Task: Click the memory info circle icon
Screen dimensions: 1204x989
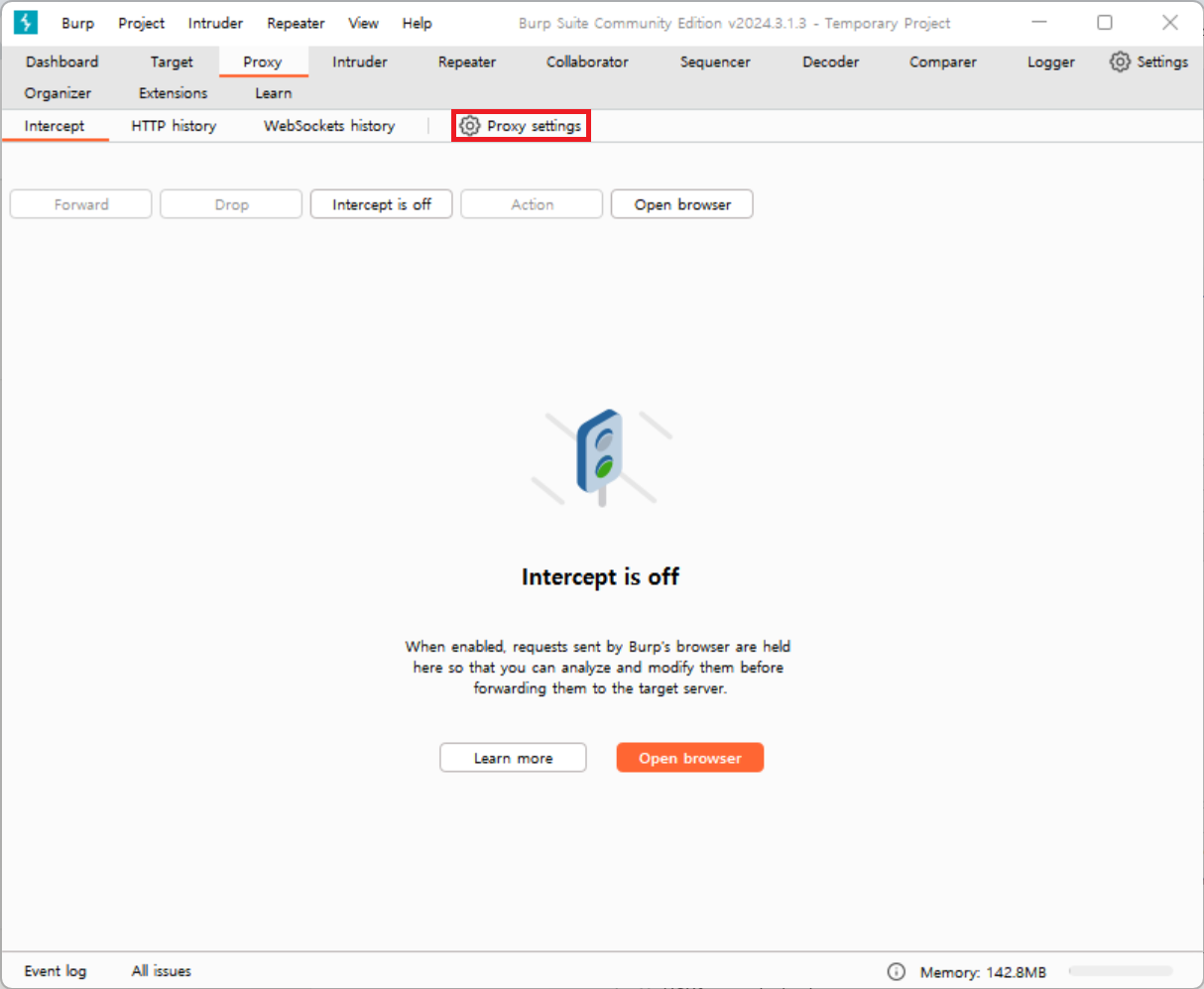Action: pos(897,971)
